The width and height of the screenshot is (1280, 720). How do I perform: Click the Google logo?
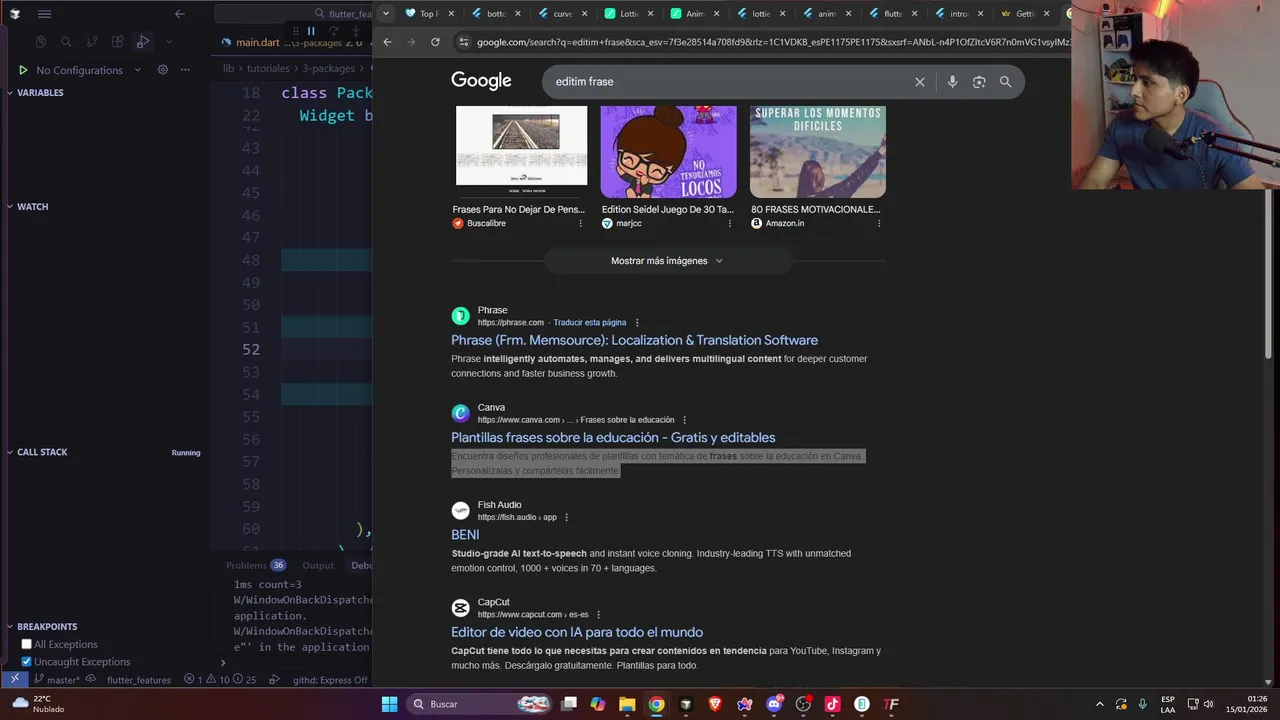pos(481,81)
